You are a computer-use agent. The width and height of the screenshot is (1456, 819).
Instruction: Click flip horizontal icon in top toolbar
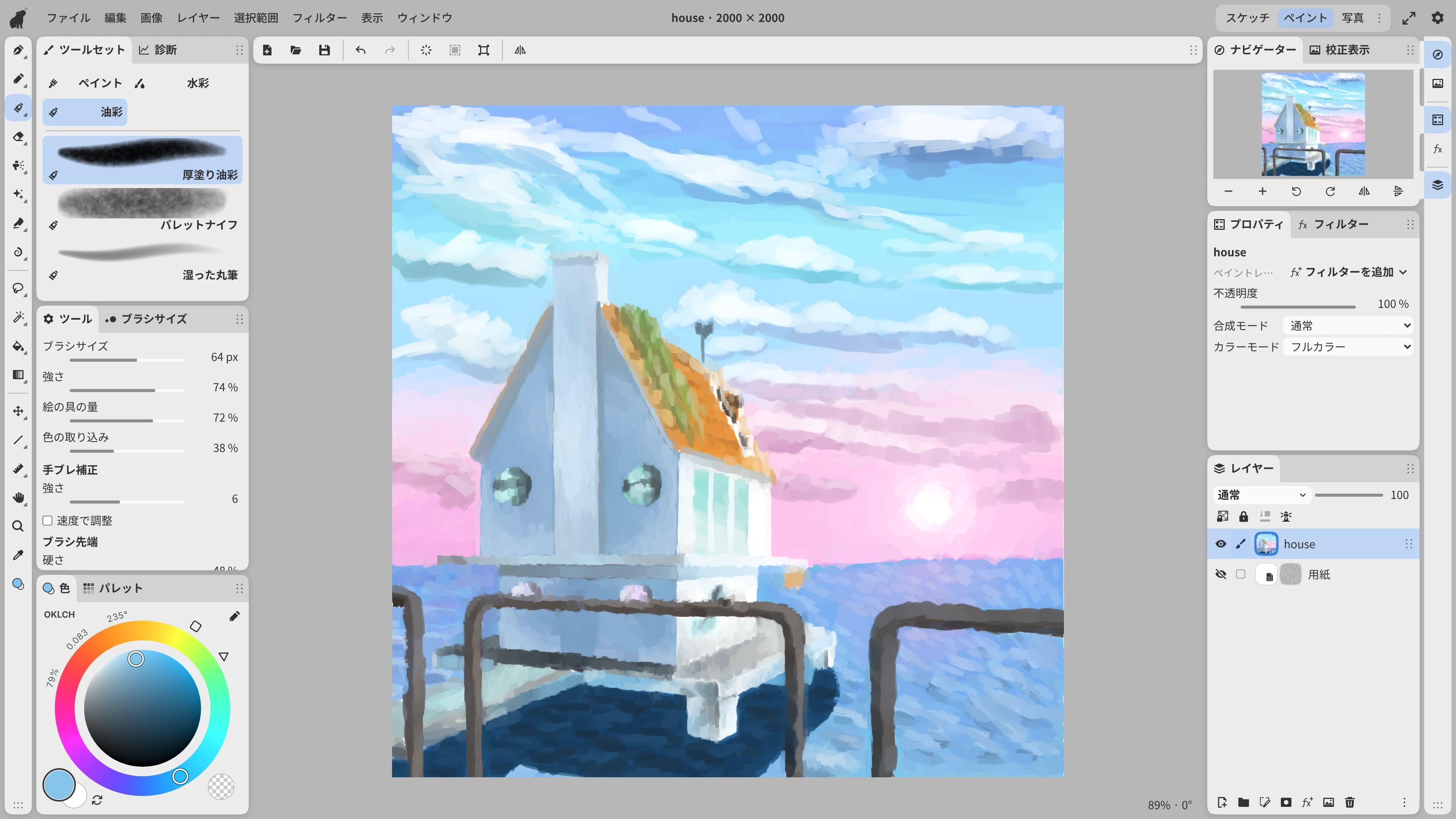coord(520,50)
